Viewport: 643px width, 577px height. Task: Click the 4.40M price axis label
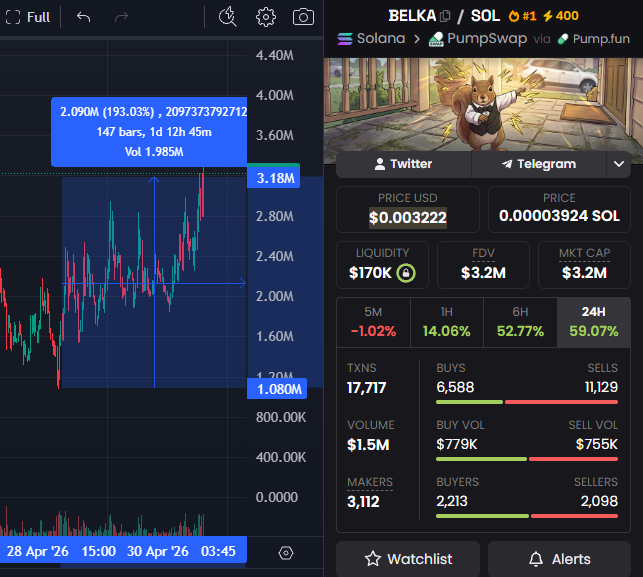click(274, 55)
